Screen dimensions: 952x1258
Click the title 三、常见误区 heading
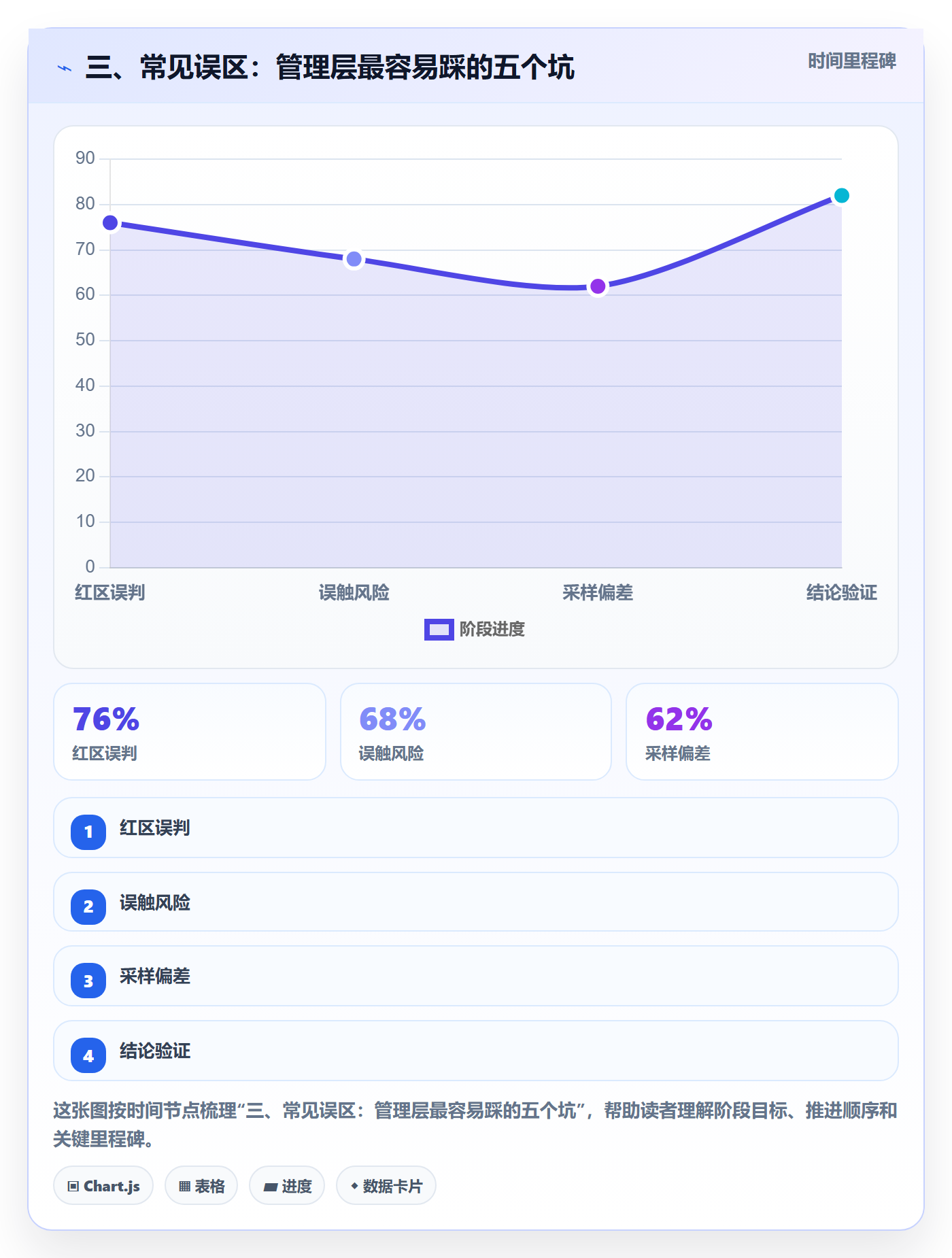tap(330, 68)
